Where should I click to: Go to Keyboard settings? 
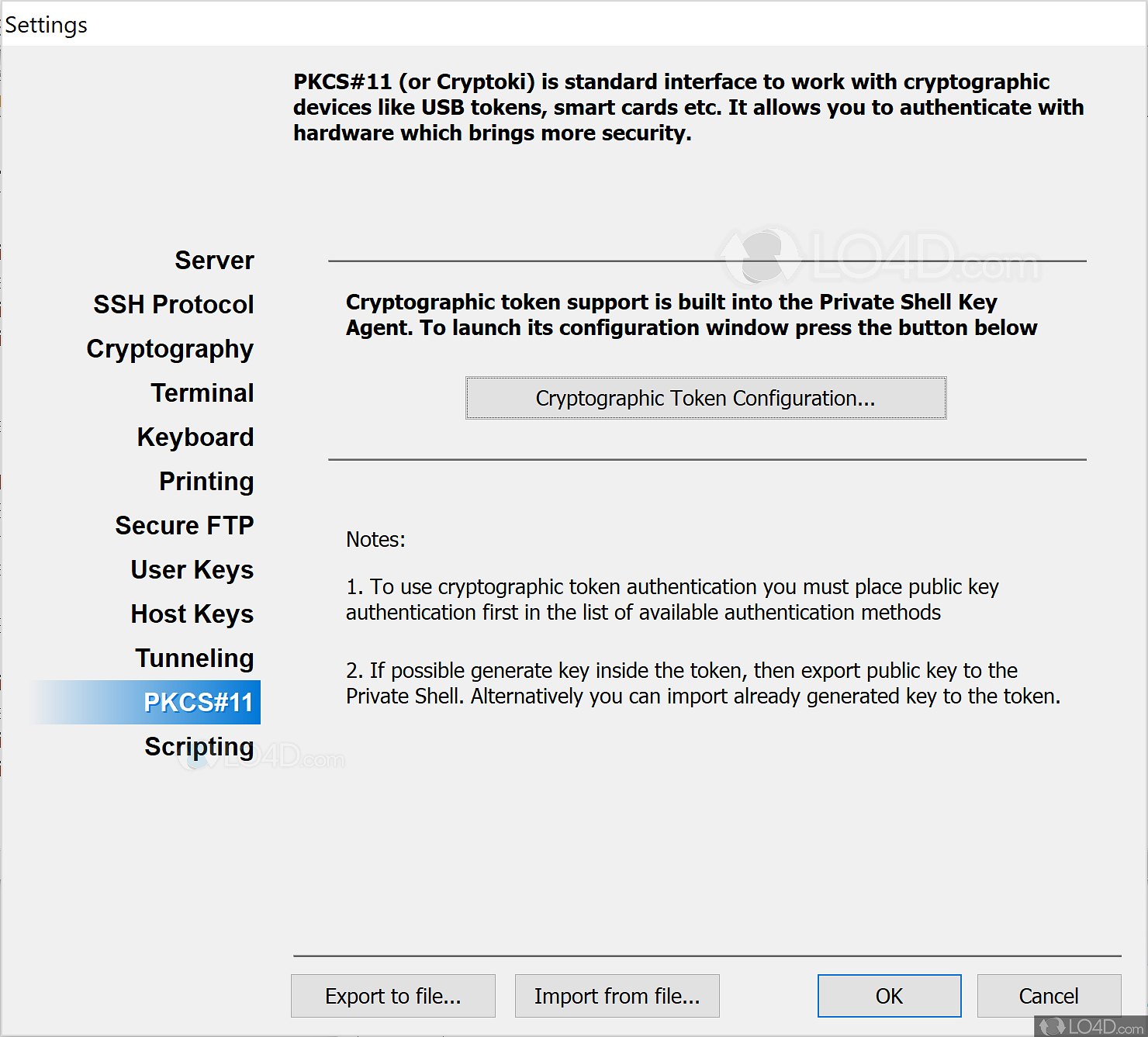(x=195, y=437)
